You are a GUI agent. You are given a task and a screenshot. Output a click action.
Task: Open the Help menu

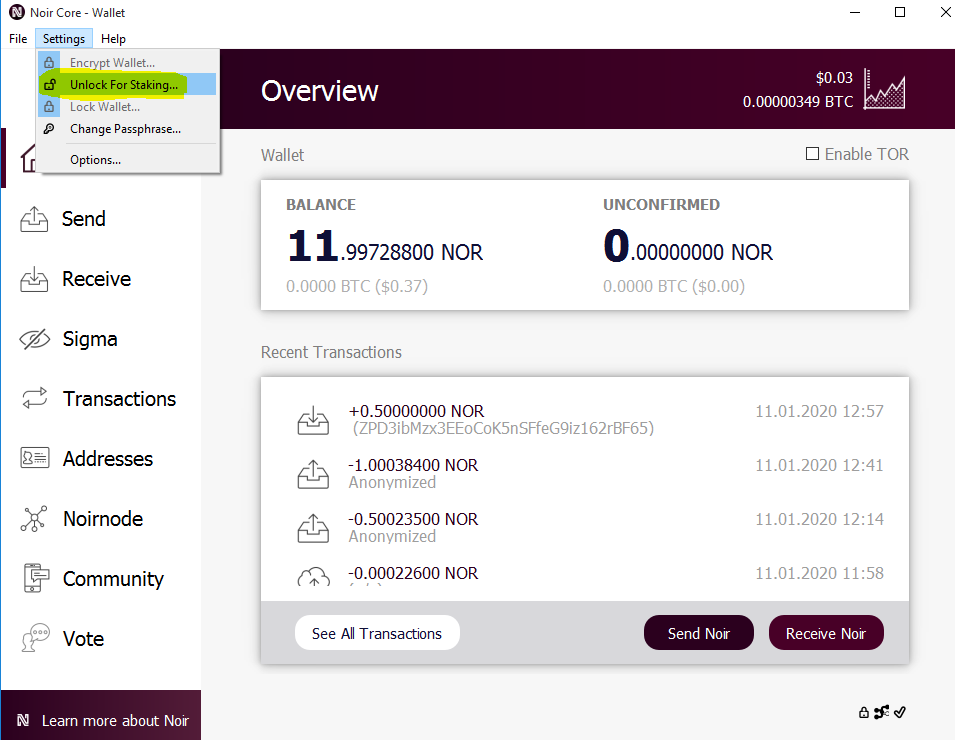pyautogui.click(x=113, y=39)
